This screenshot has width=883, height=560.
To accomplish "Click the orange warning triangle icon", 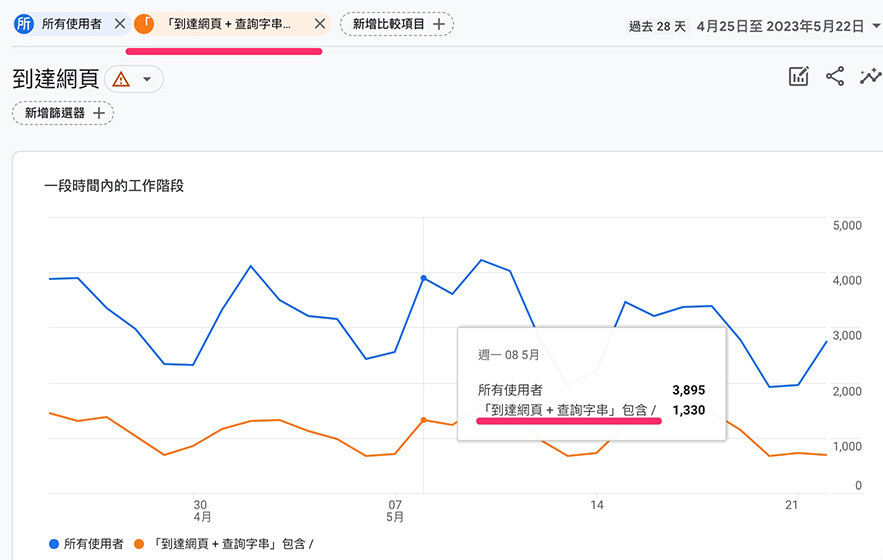I will point(121,79).
